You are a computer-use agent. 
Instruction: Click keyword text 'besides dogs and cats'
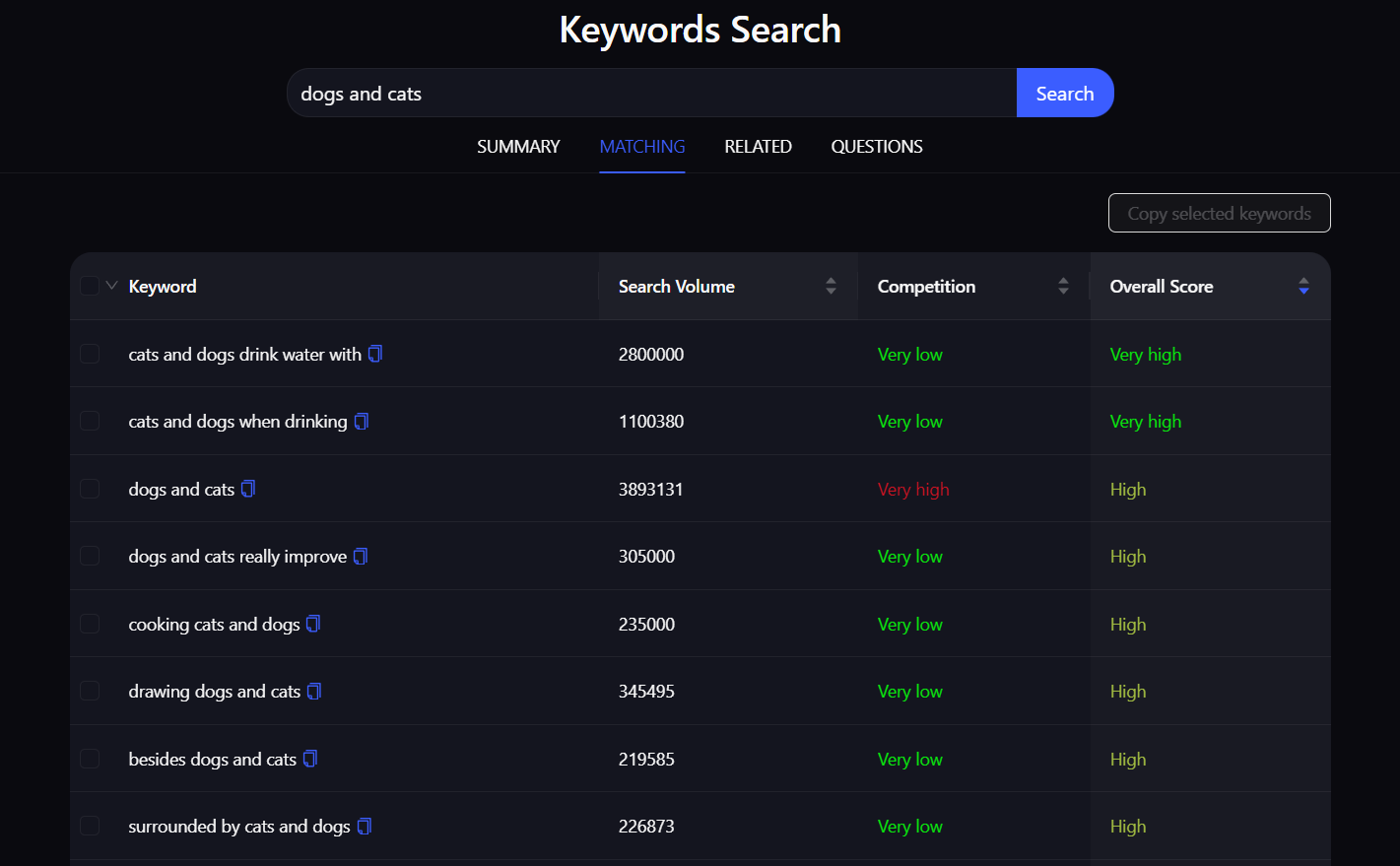[x=213, y=760]
